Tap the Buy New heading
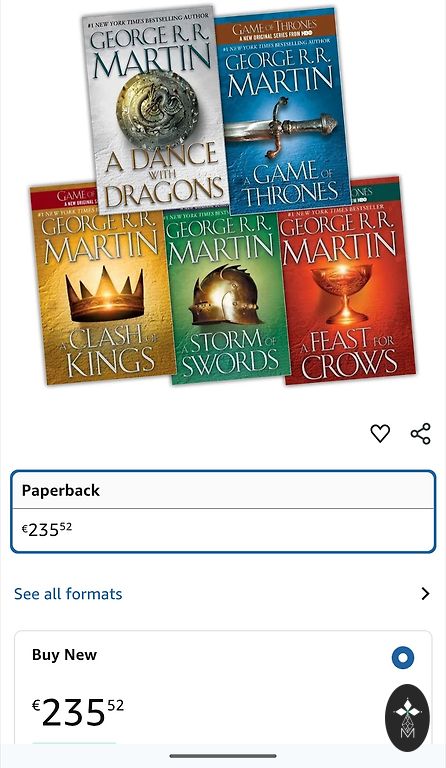The width and height of the screenshot is (446, 768). pyautogui.click(x=64, y=655)
